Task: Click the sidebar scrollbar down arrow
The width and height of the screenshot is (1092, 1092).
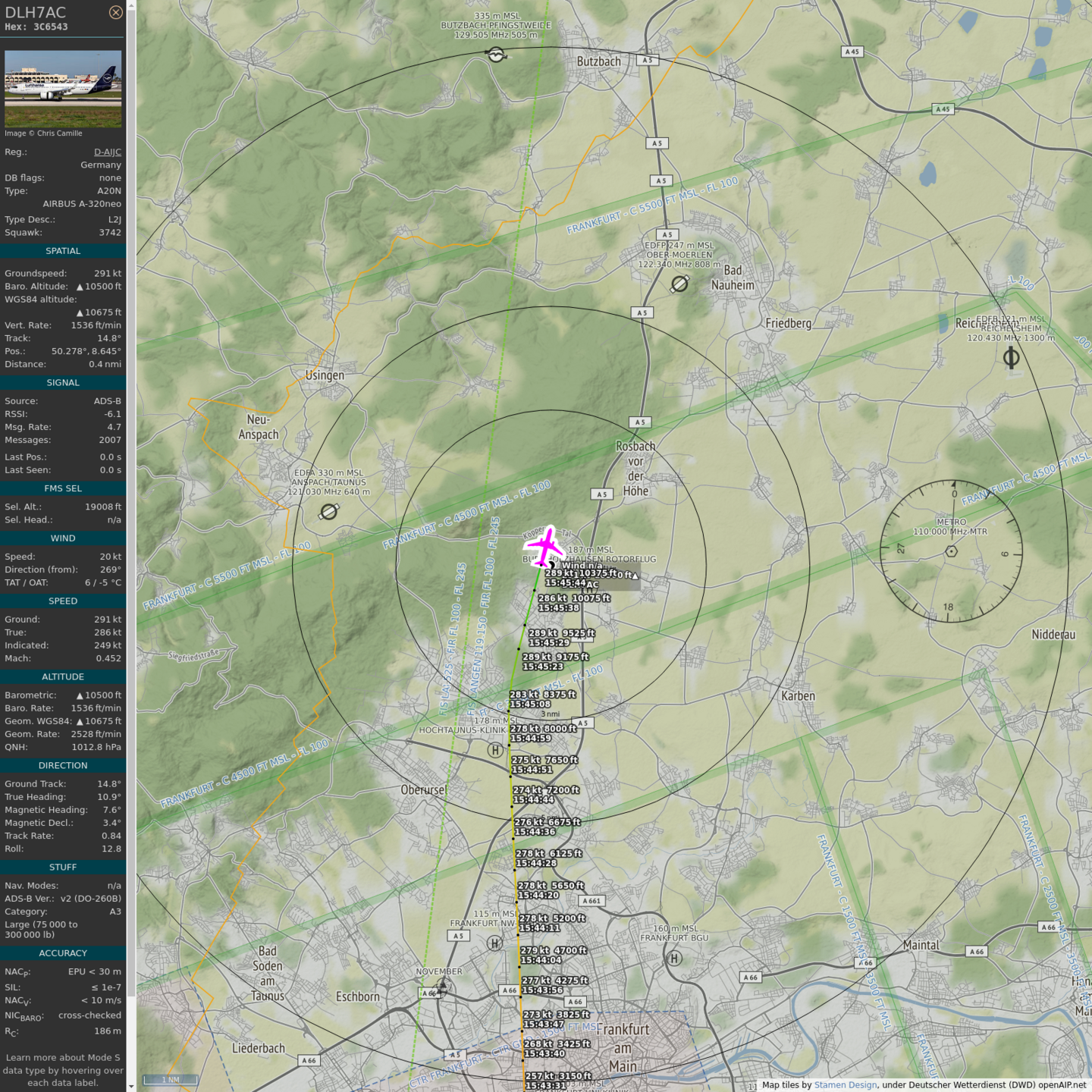Action: tap(131, 1087)
